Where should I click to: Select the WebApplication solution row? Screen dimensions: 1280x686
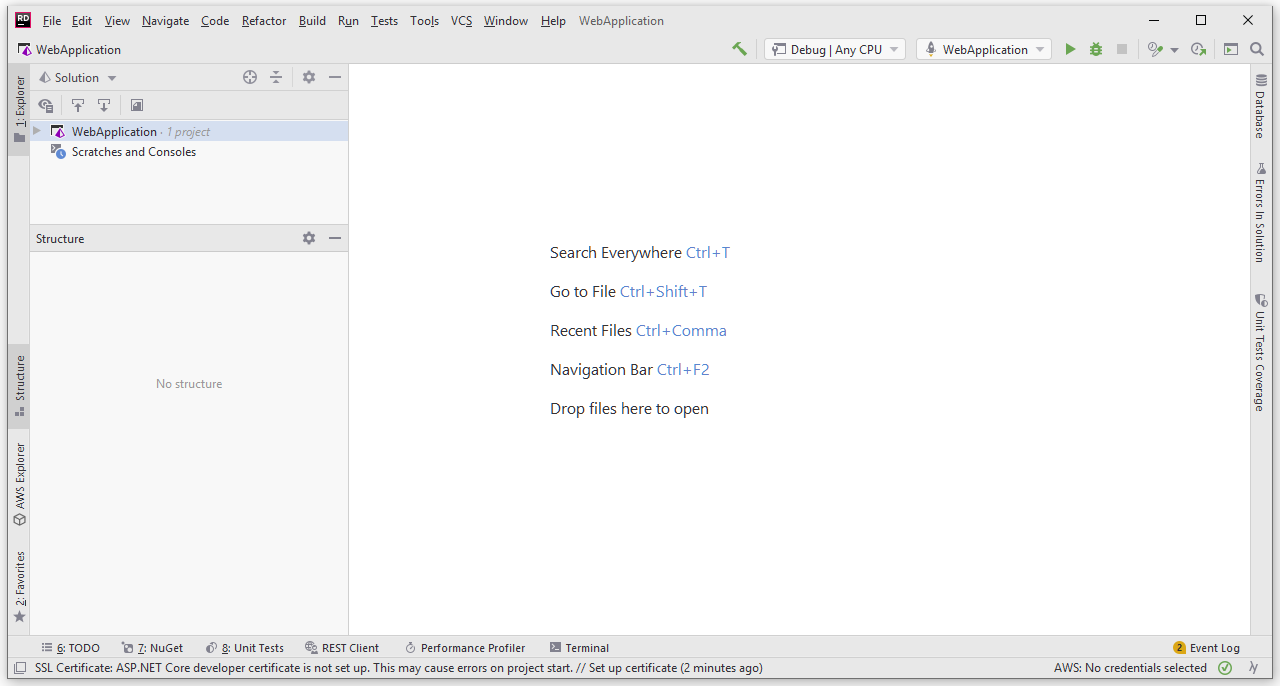tap(189, 131)
